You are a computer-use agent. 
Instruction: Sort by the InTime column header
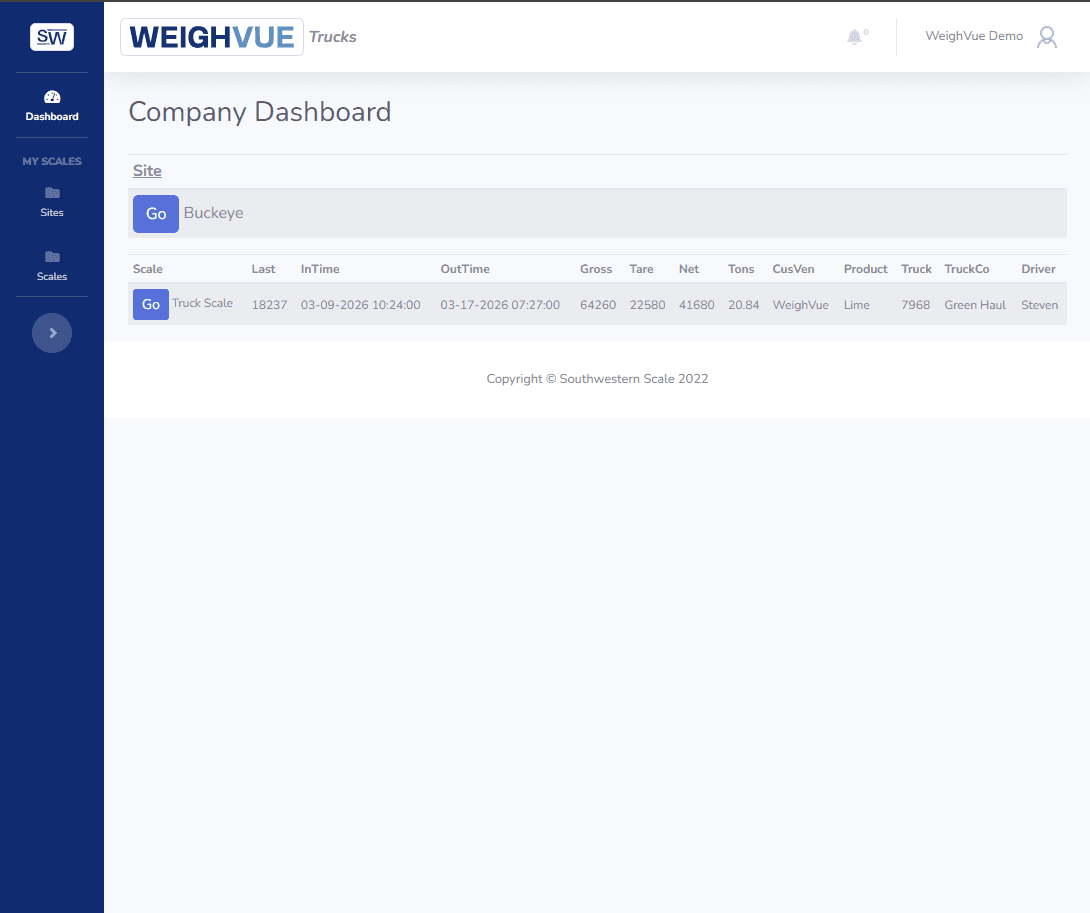coord(319,268)
